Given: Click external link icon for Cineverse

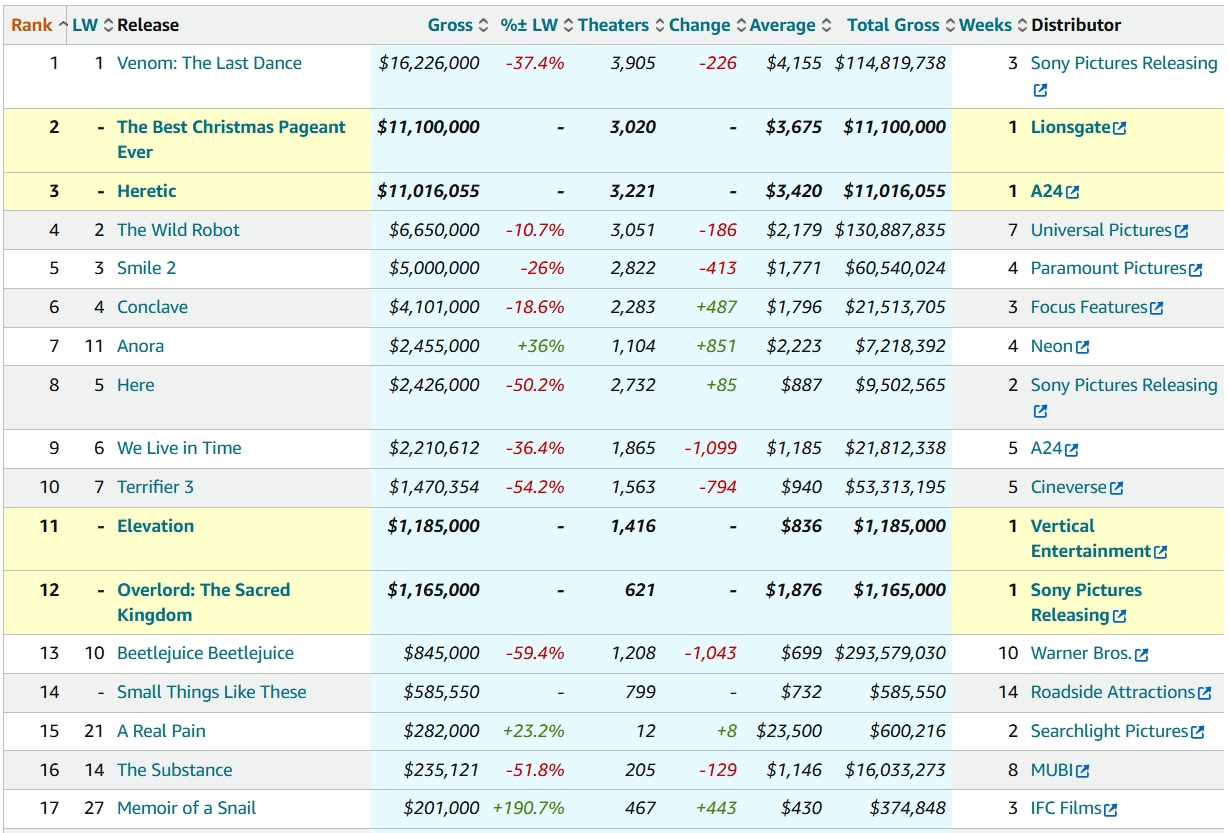Looking at the screenshot, I should point(1116,488).
